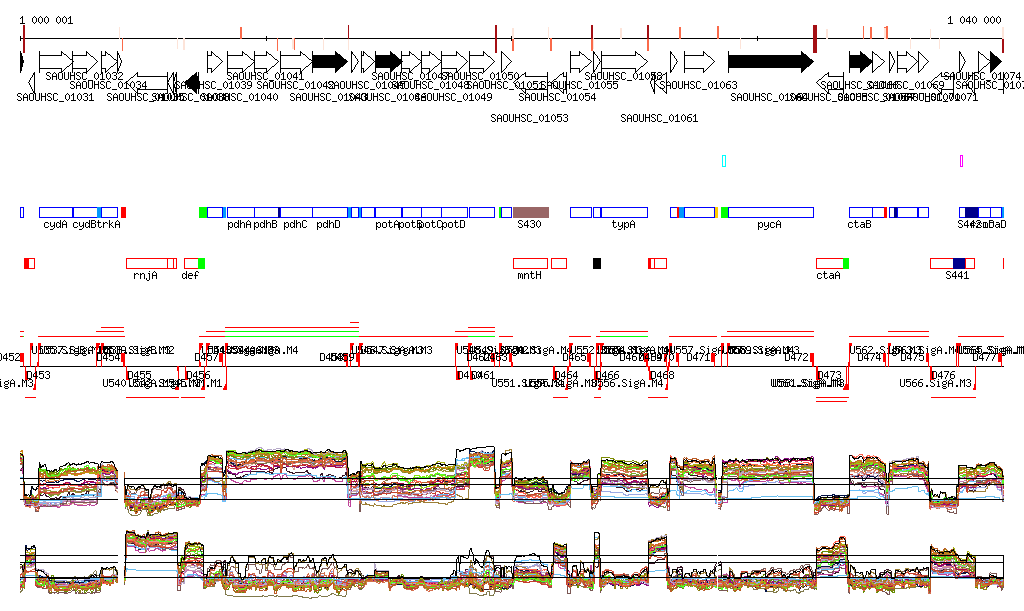Click the magenta marker near the right end
The height and width of the screenshot is (611, 1024).
pos(961,161)
